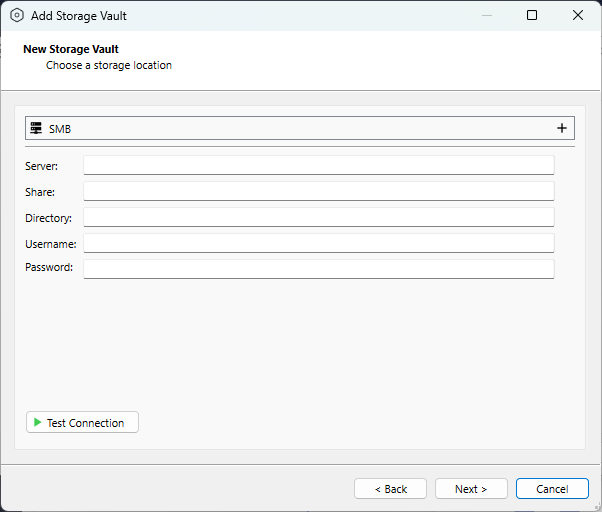Focus the Server input field
The height and width of the screenshot is (512, 602).
tap(318, 165)
